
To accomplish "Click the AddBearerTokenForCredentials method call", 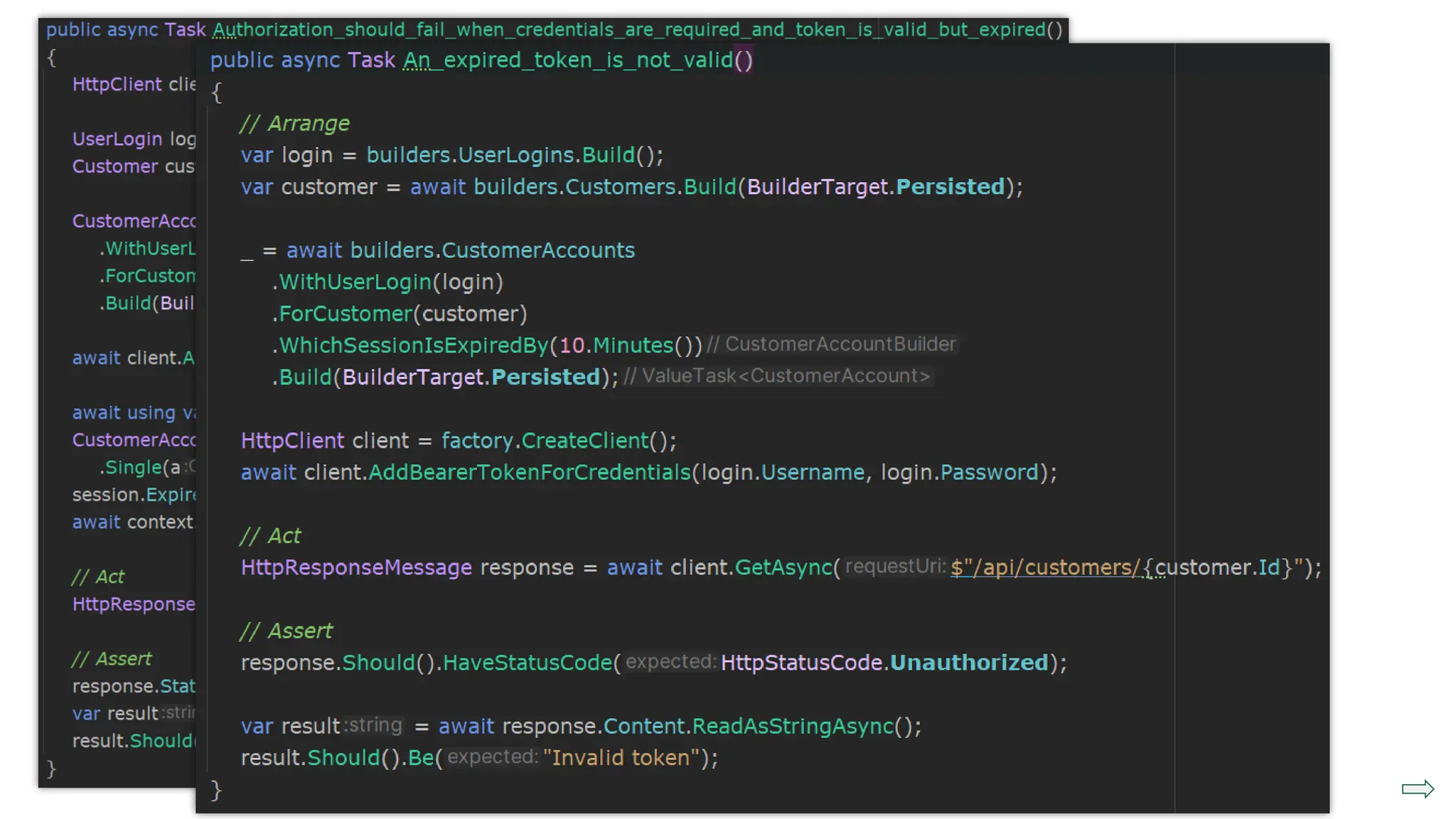I will tap(530, 472).
